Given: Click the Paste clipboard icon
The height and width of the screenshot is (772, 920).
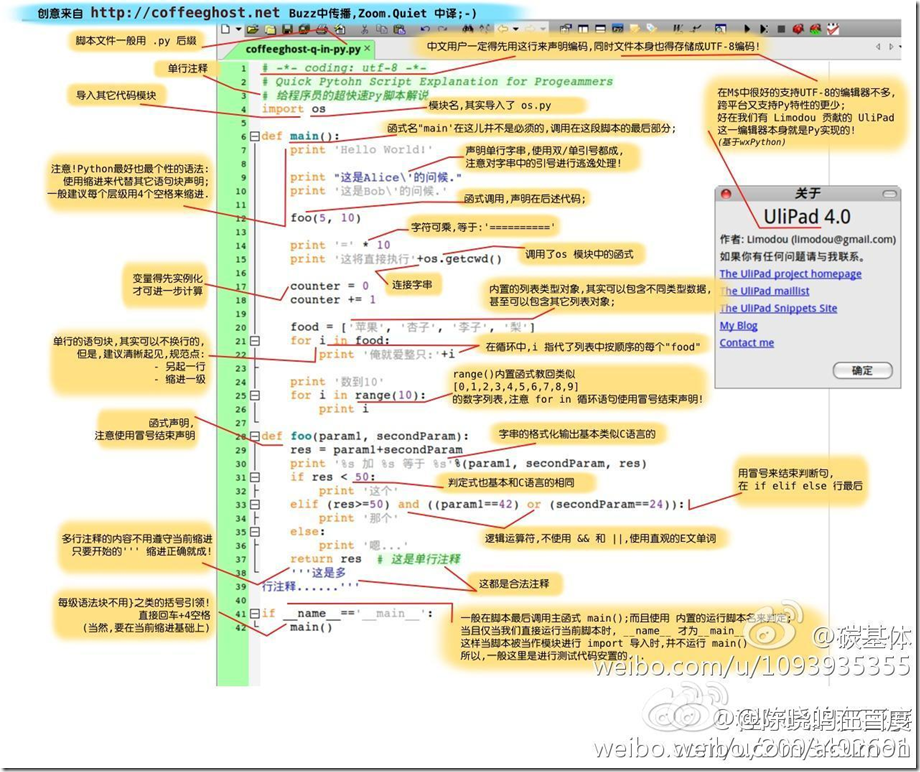Looking at the screenshot, I should 400,29.
